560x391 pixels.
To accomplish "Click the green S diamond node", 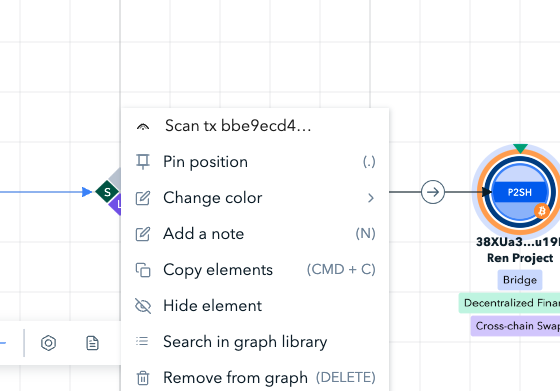I will coord(107,192).
